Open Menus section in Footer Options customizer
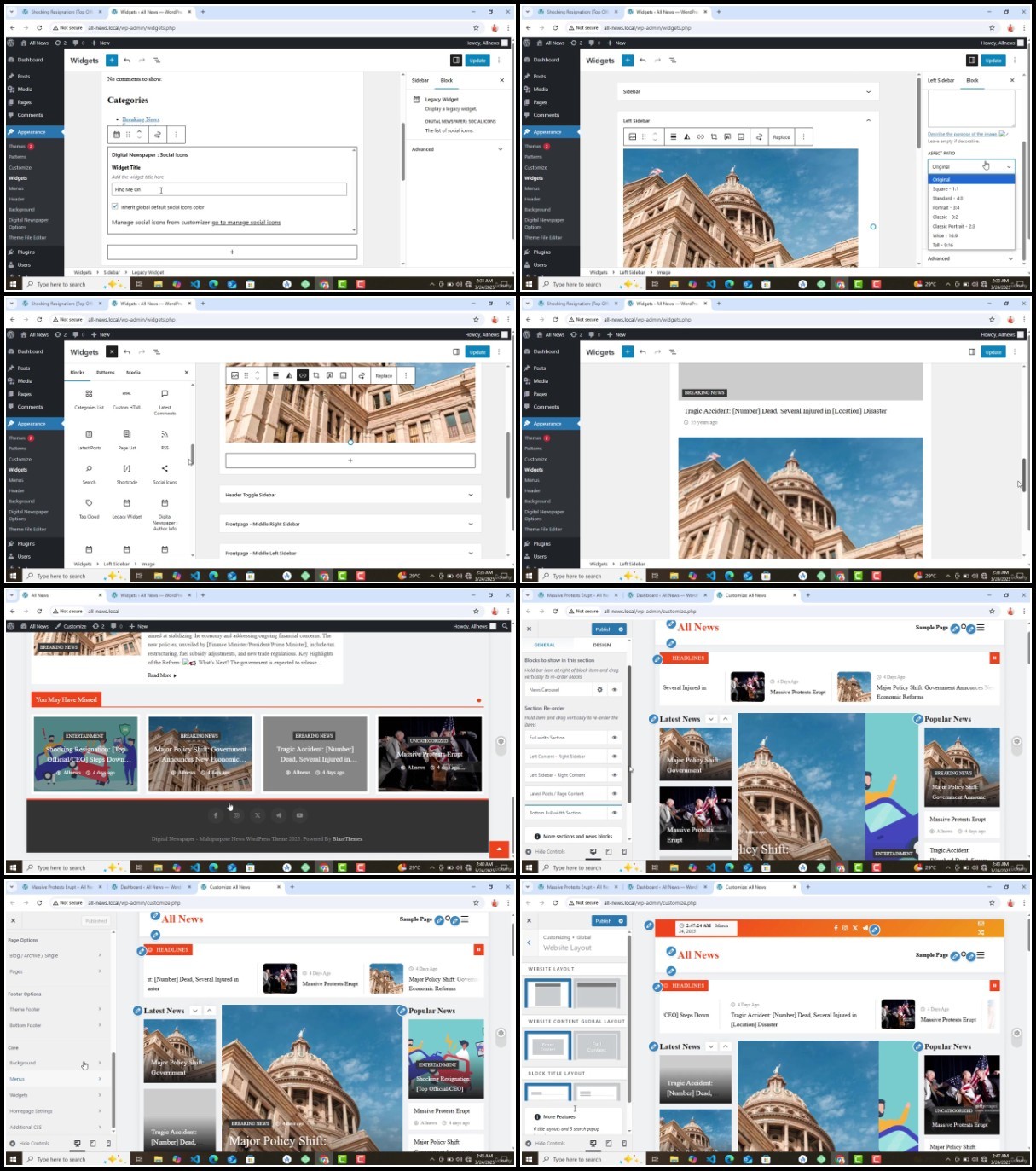Screen dimensions: 1036x1171 pos(56,1079)
